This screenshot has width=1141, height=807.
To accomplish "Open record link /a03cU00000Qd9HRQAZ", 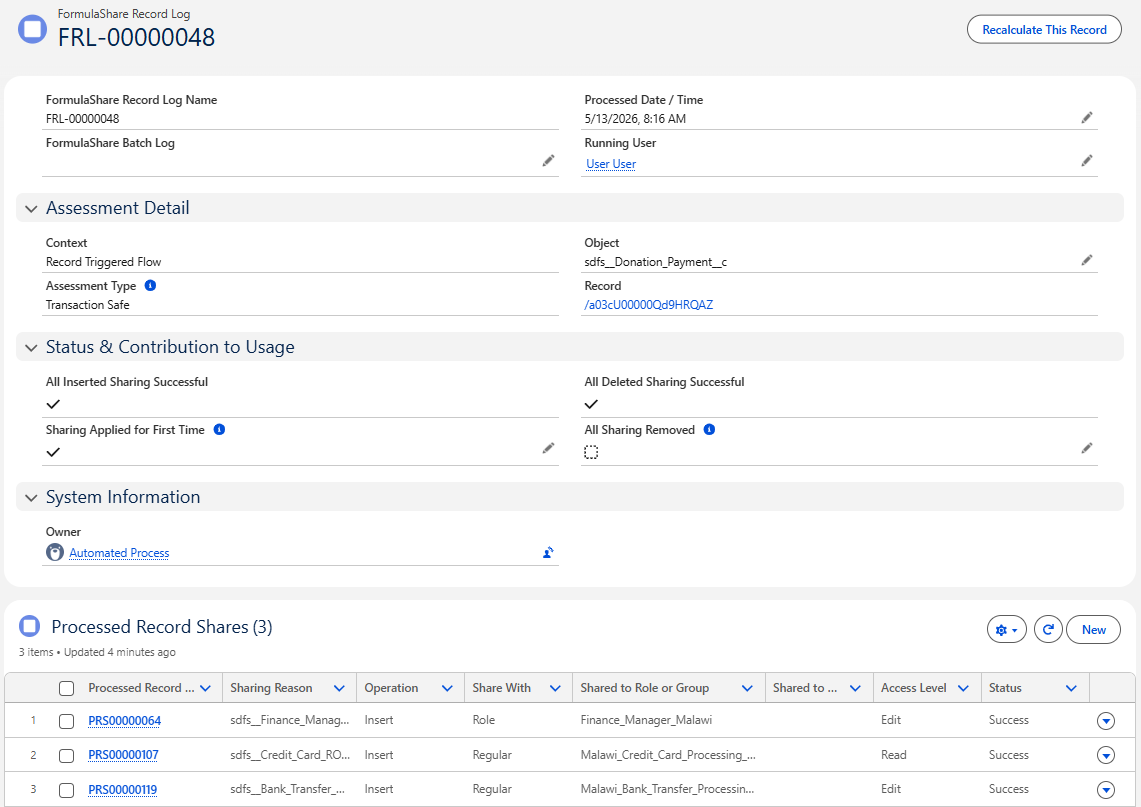I will 648,304.
